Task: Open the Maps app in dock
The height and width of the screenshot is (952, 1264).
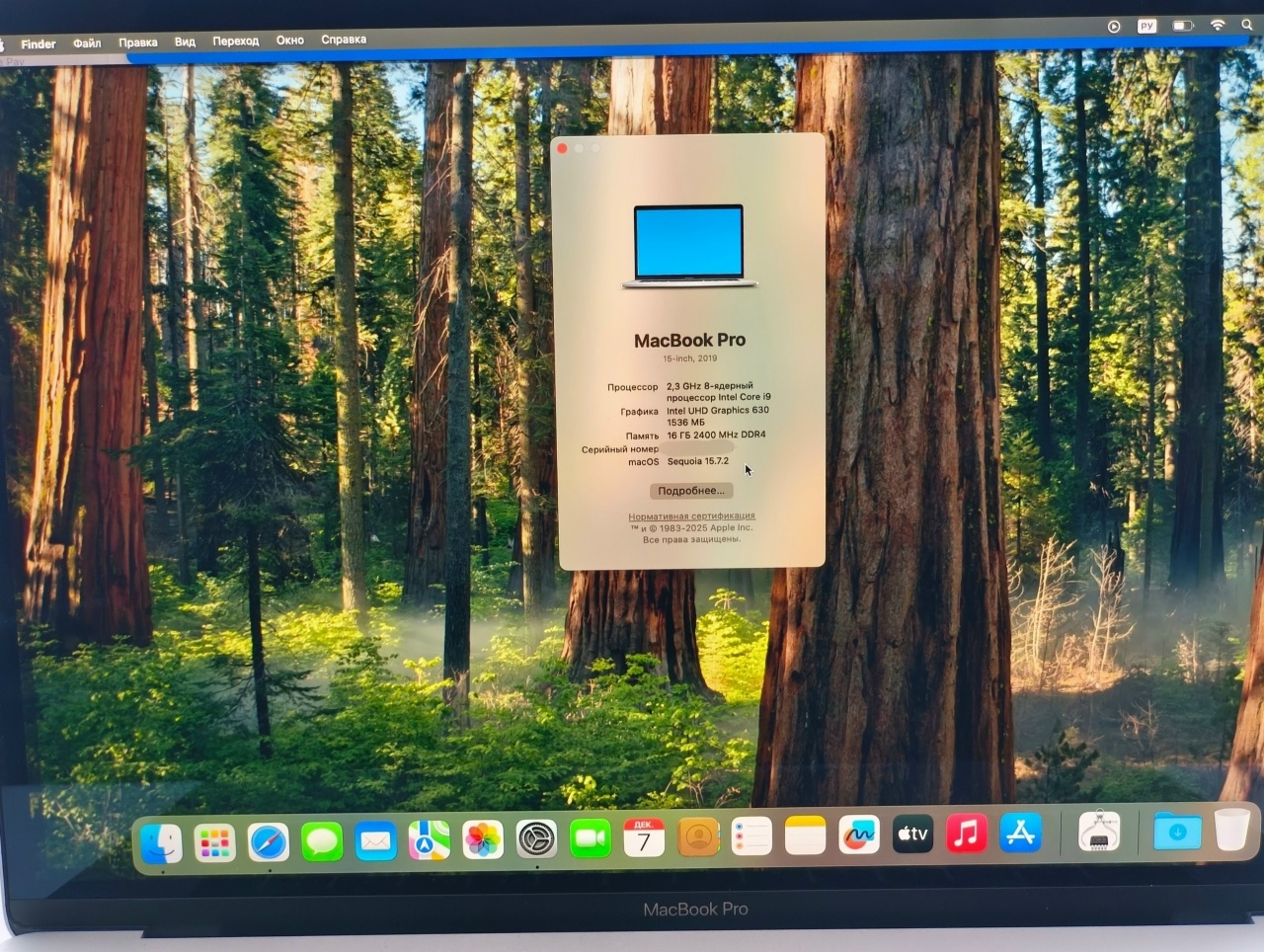Action: tap(430, 841)
